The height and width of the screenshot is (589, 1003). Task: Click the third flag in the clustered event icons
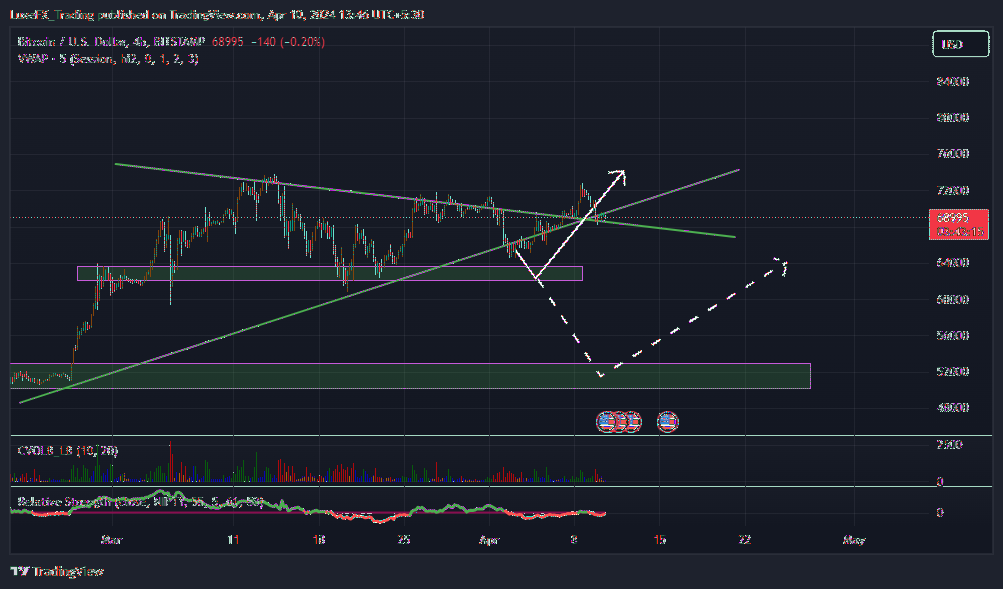click(x=632, y=421)
